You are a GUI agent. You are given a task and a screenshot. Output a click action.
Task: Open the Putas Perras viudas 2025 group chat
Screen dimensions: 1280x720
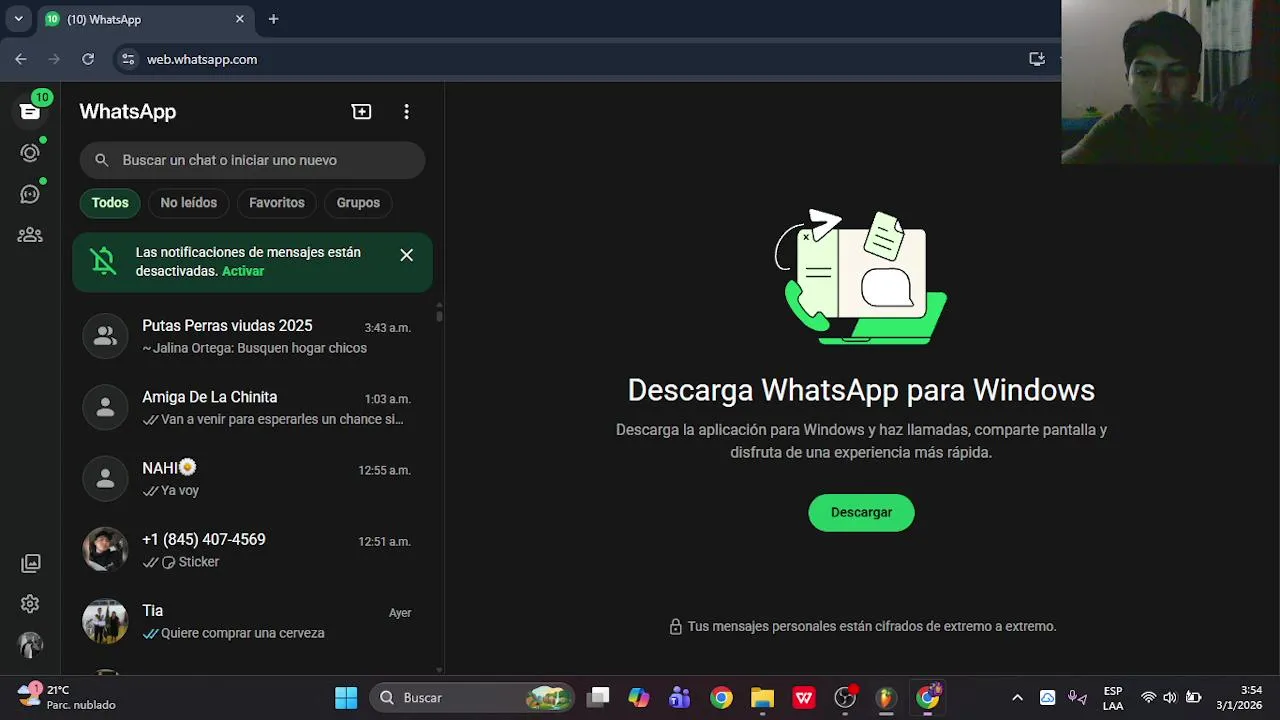252,336
